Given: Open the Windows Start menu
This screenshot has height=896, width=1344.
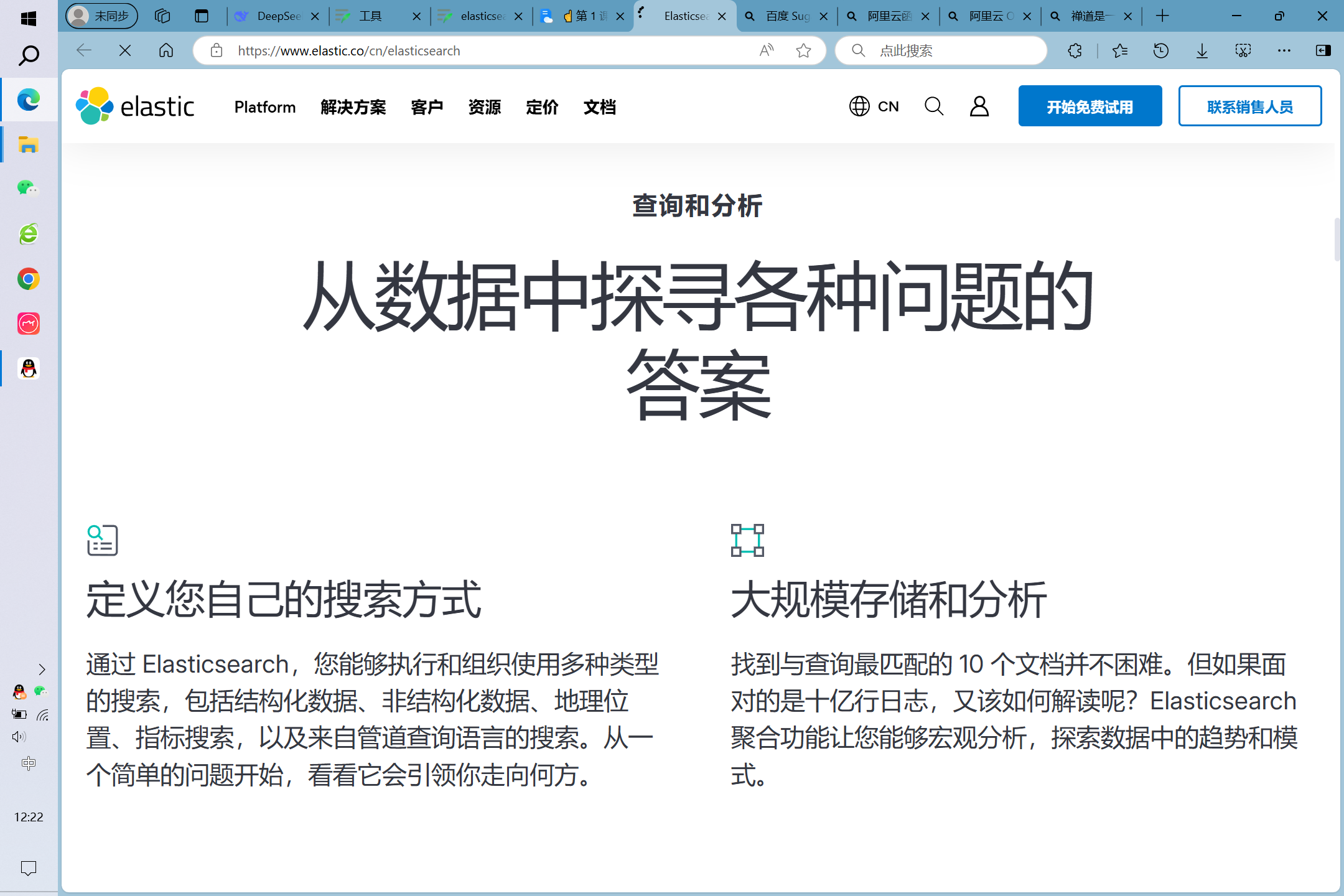Looking at the screenshot, I should point(28,18).
